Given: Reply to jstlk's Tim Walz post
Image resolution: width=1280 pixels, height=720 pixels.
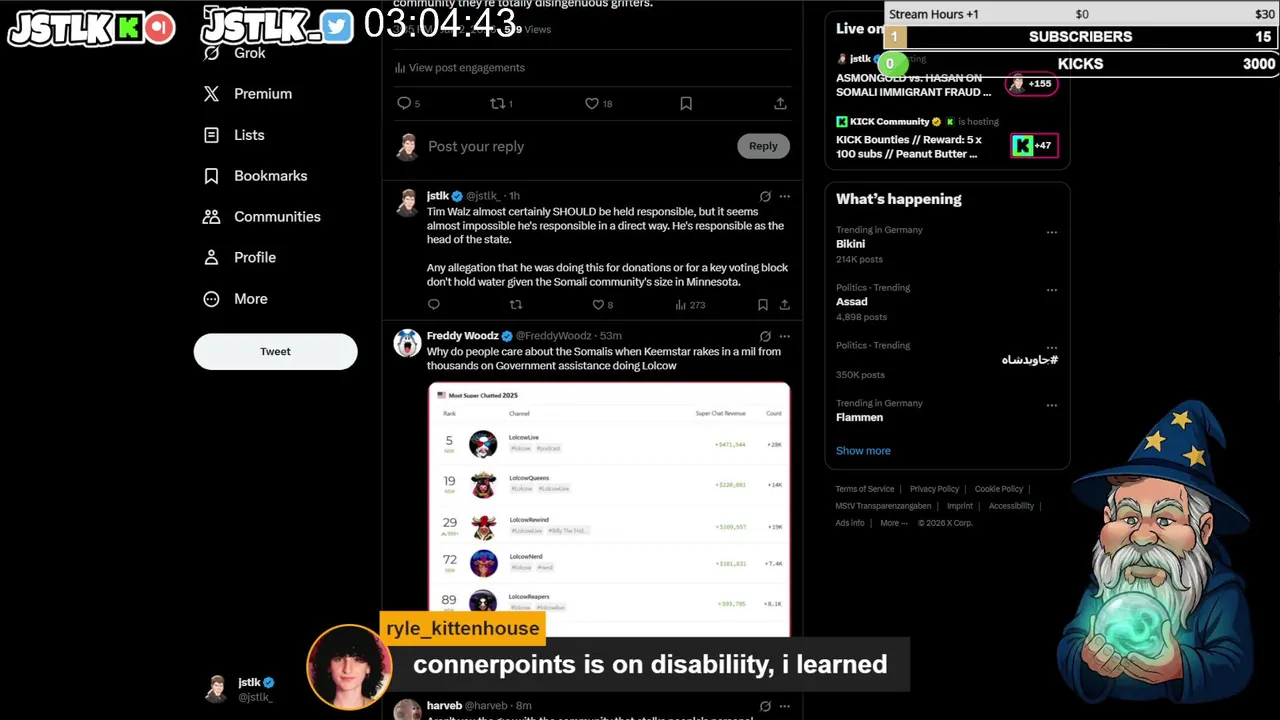Looking at the screenshot, I should click(433, 305).
